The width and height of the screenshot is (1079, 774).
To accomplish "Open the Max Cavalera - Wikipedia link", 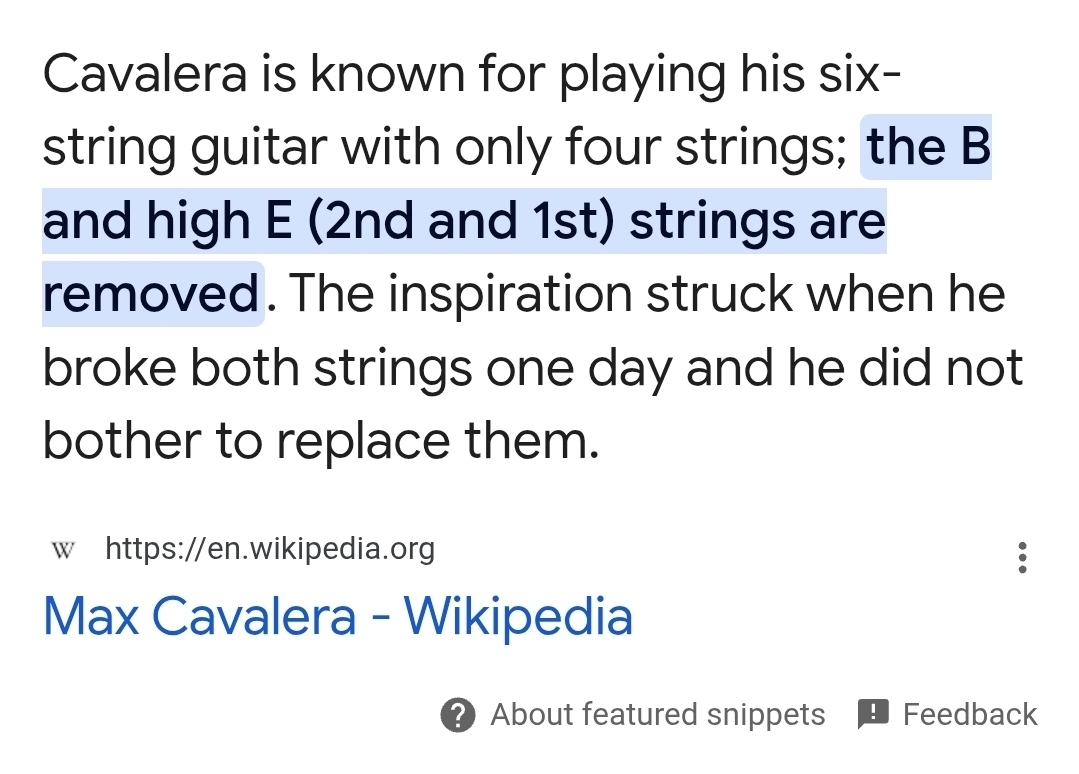I will (x=337, y=616).
